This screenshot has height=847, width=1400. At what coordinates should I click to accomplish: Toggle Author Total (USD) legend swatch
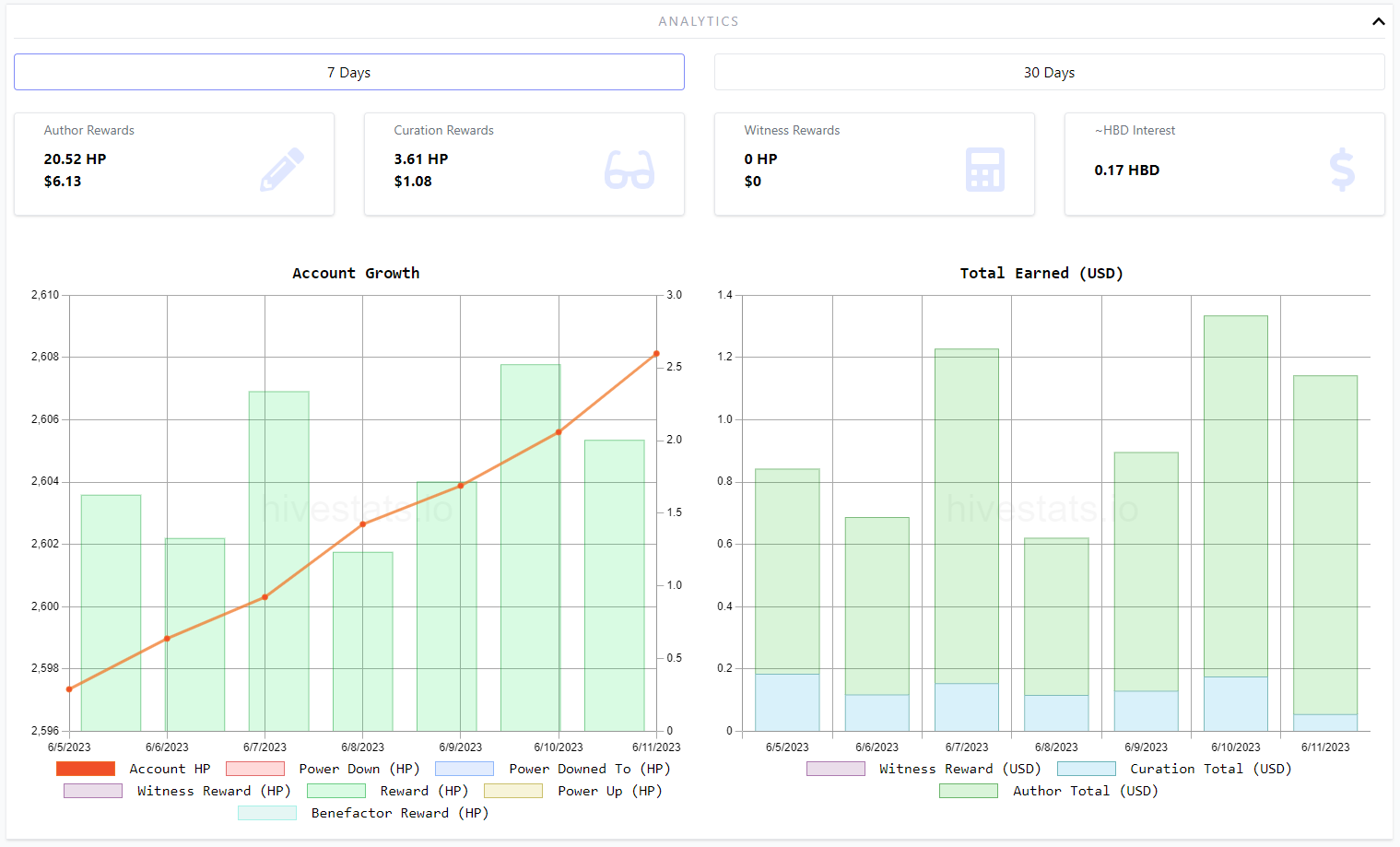click(969, 791)
